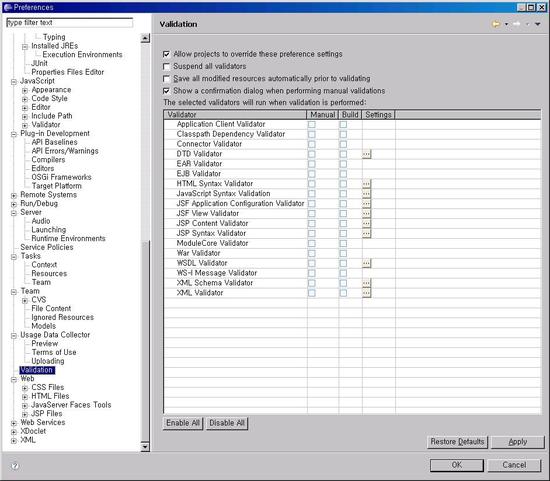The height and width of the screenshot is (481, 550).
Task: Select Runtime Environments in the tree
Action: [68, 239]
